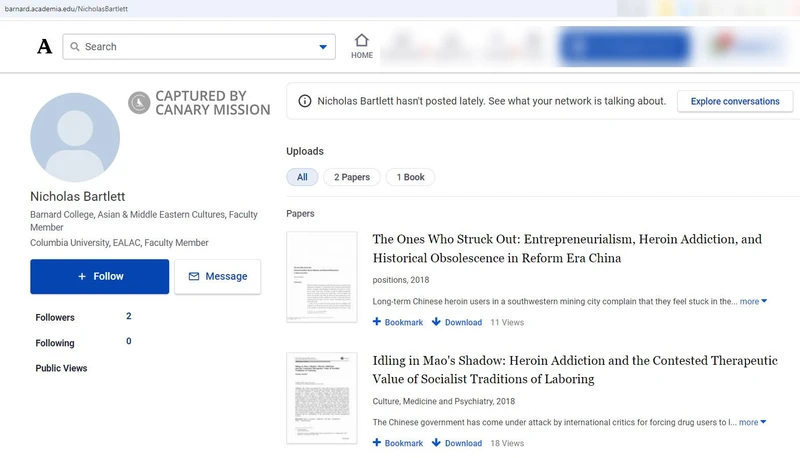Bookmark the Idling in Mao's Shadow paper
This screenshot has width=800, height=458.
[398, 443]
